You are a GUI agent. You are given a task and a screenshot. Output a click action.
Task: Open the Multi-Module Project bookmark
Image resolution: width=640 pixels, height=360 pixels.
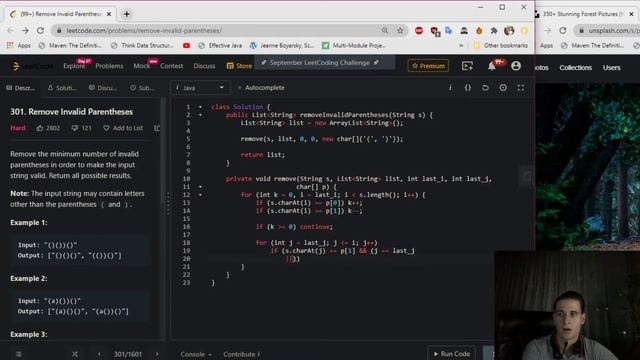[x=354, y=45]
